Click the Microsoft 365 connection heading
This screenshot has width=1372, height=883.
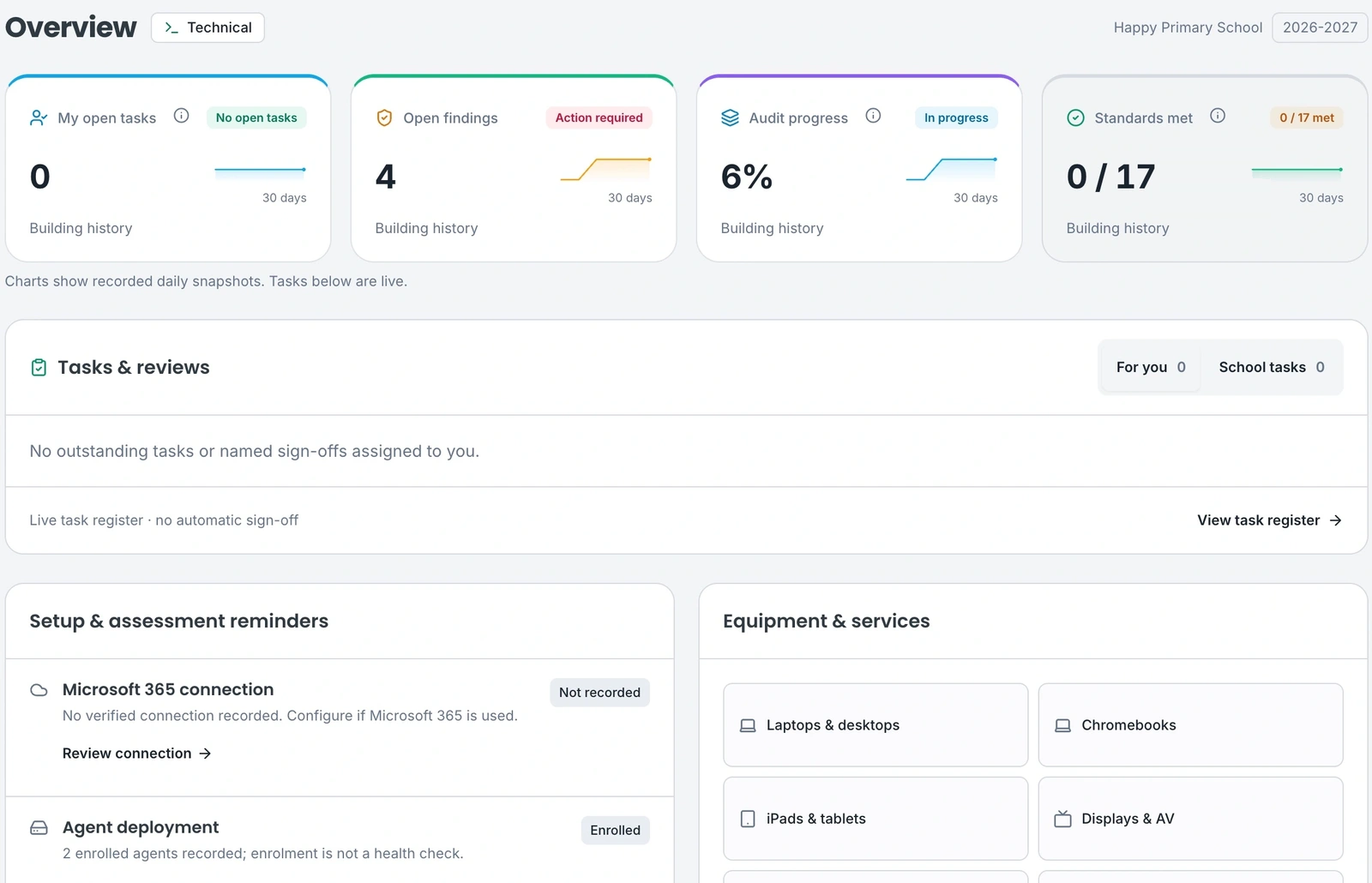coord(168,690)
